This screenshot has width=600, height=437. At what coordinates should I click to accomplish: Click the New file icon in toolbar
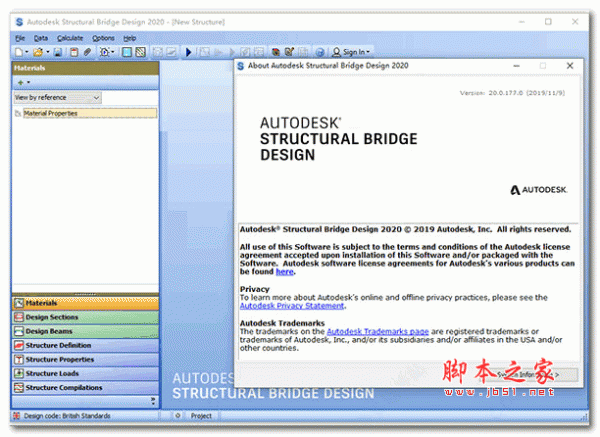(19, 52)
